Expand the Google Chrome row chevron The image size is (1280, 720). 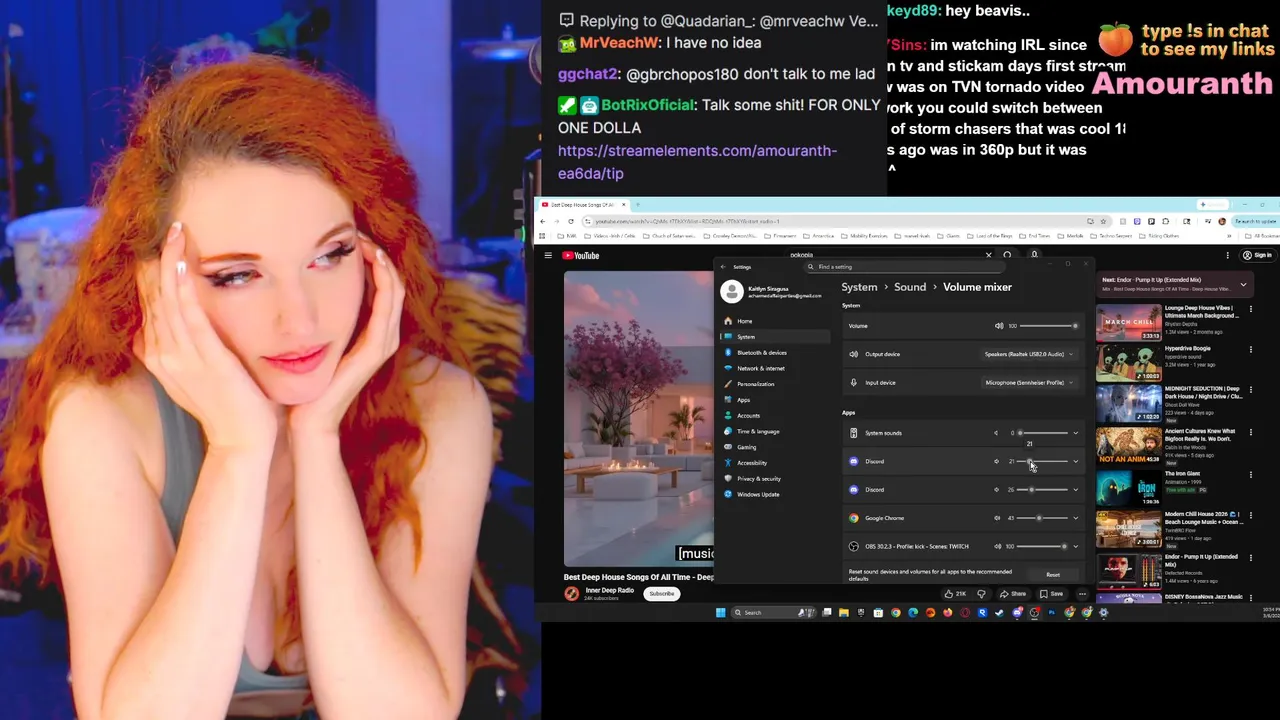pos(1075,518)
